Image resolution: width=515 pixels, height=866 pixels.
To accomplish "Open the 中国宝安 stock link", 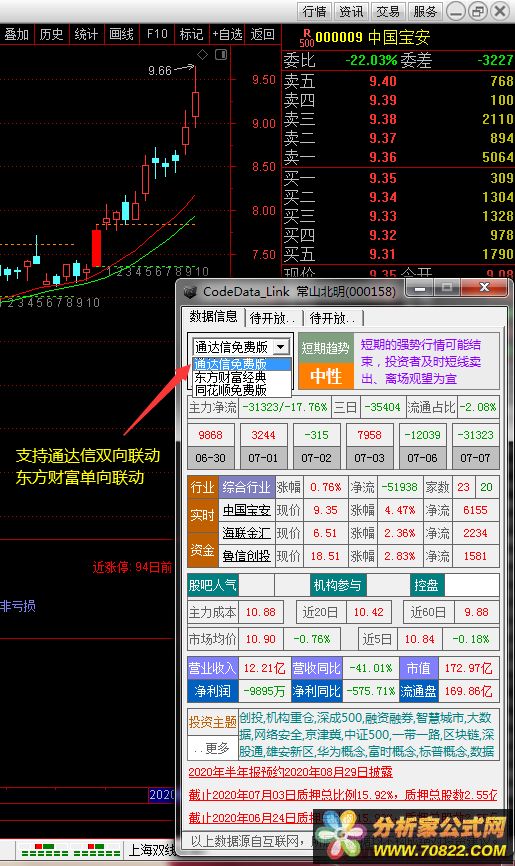I will 246,510.
